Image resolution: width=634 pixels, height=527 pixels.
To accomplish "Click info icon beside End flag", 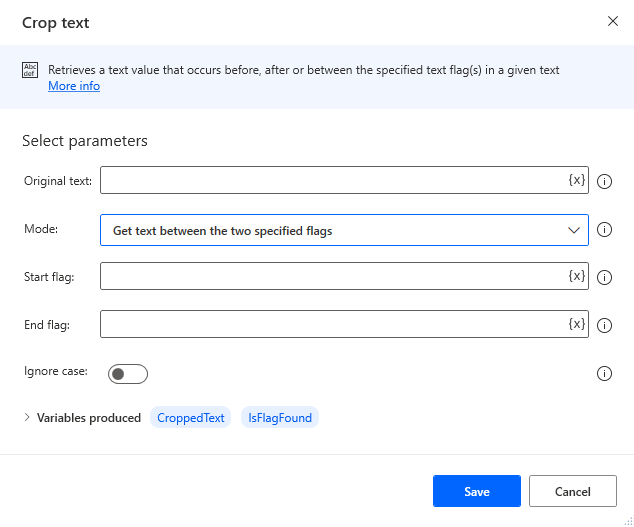I will tap(604, 325).
